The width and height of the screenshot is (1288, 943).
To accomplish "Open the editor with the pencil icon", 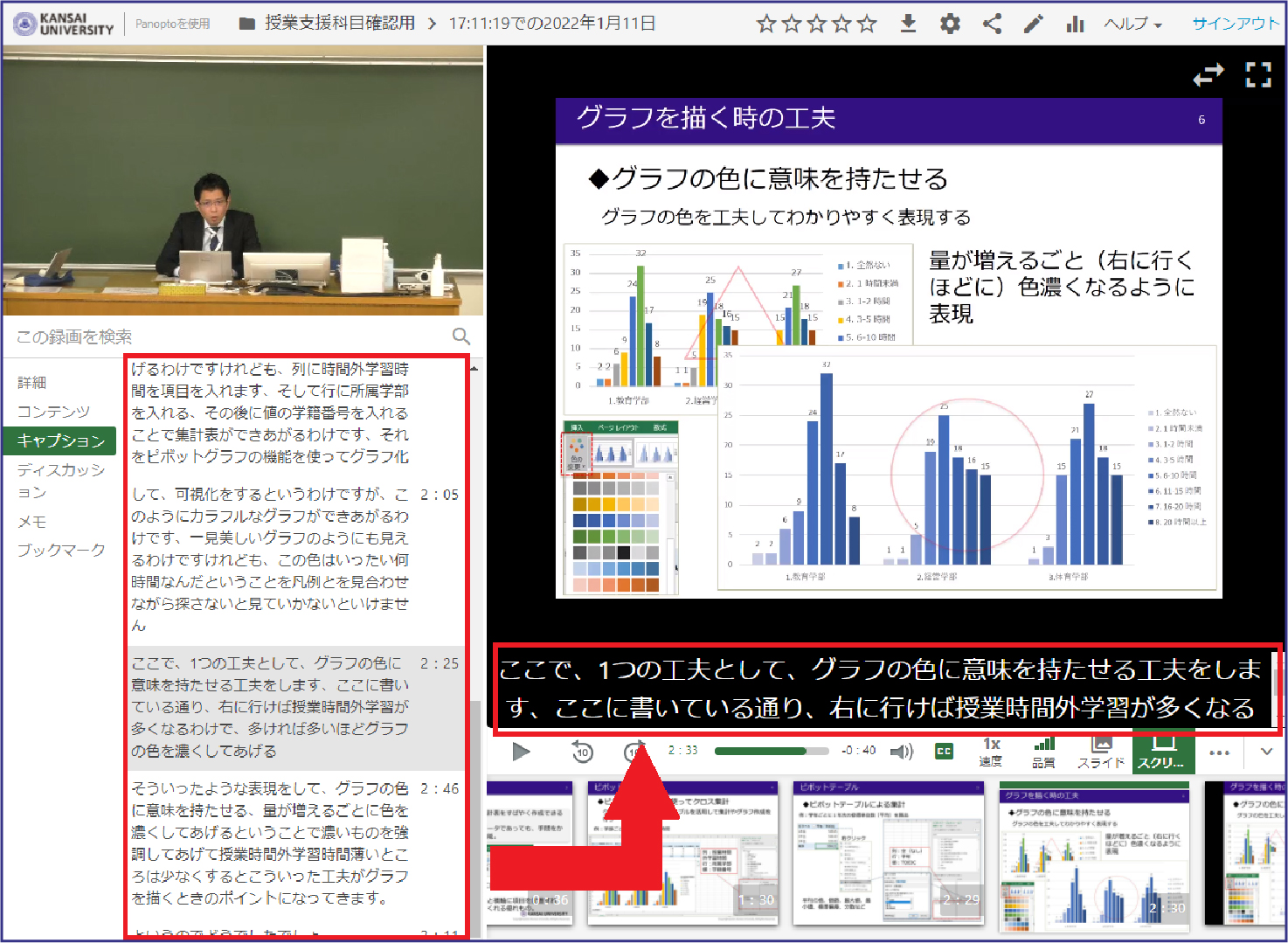I will (1034, 24).
